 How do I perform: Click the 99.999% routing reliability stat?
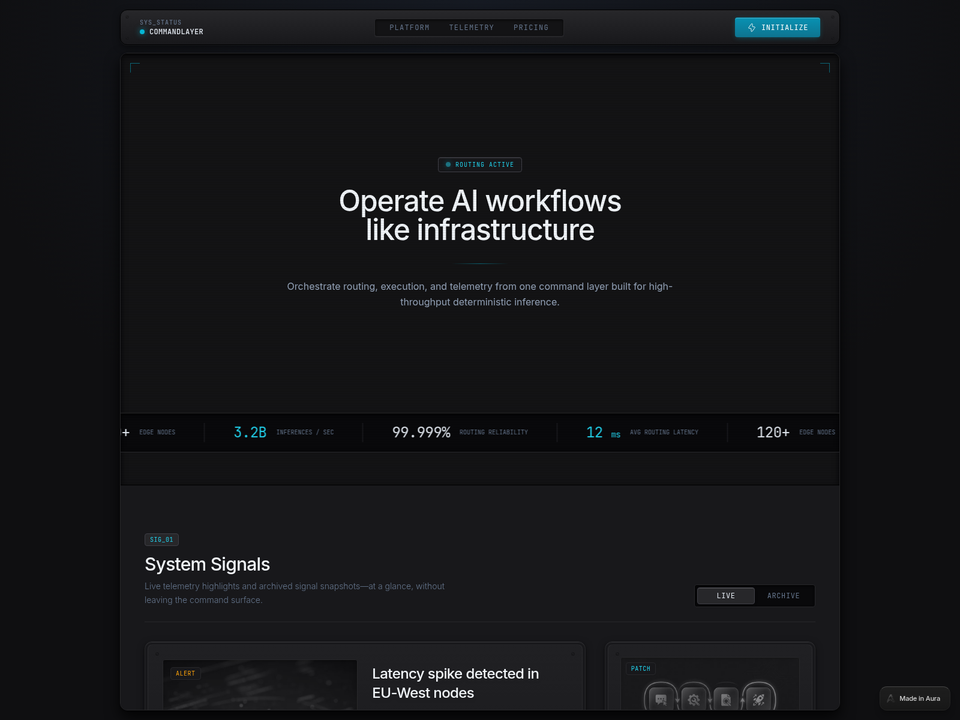pyautogui.click(x=460, y=432)
